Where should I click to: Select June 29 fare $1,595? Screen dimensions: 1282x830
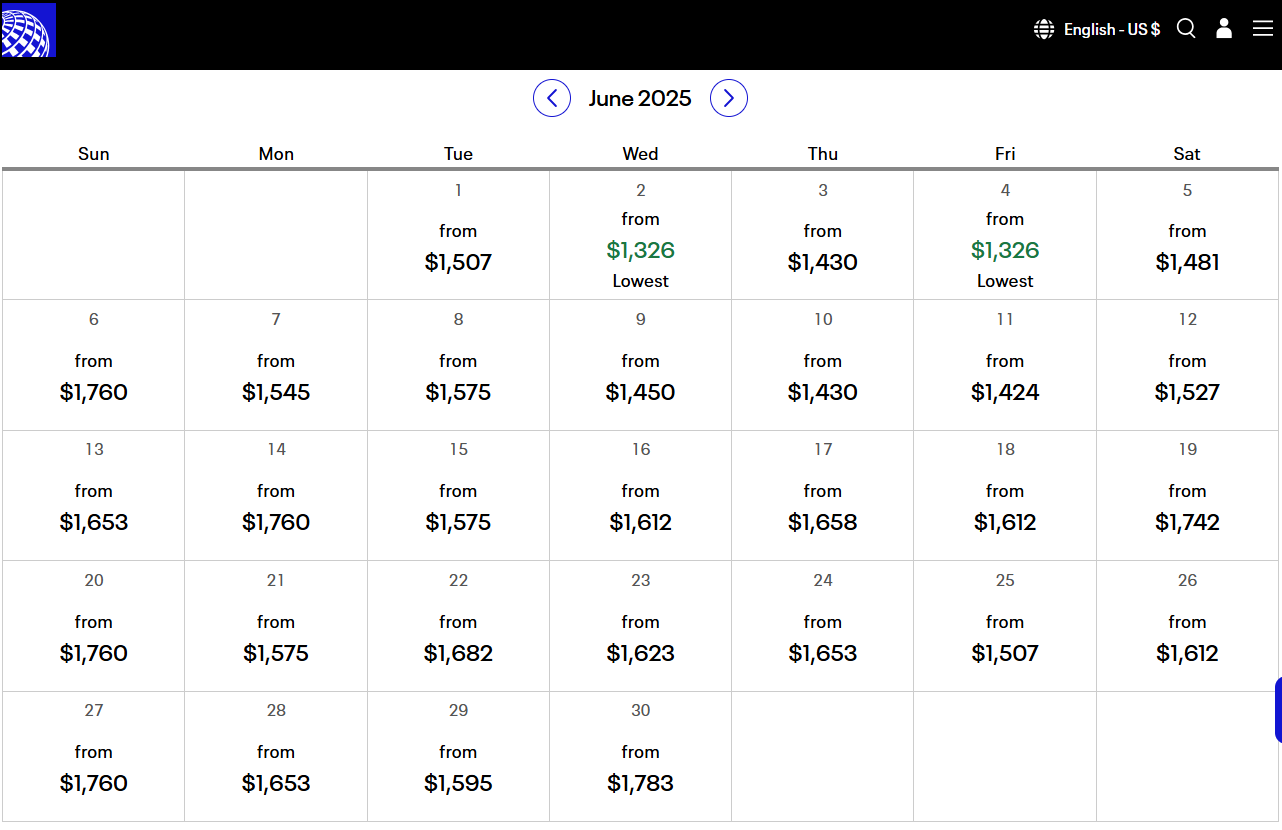(458, 756)
